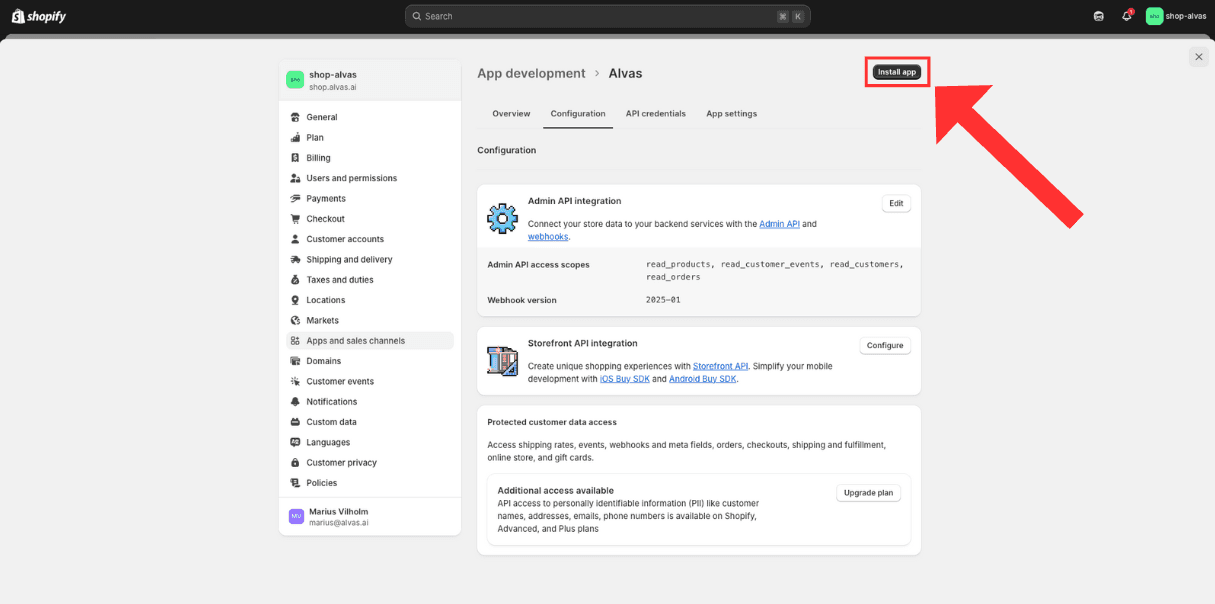Open Plan settings via its icon
The width and height of the screenshot is (1215, 604).
click(x=295, y=138)
